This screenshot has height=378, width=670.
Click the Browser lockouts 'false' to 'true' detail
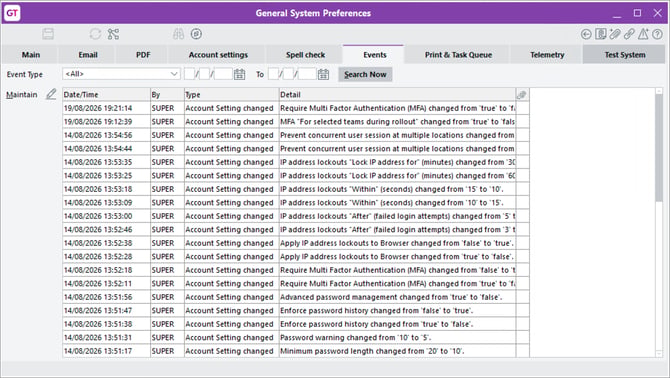click(x=397, y=243)
